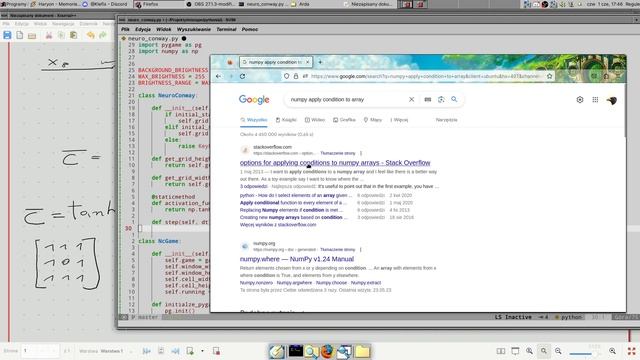Open the Stack Overflow numpy arrays result
This screenshot has width=640, height=360.
(x=335, y=162)
